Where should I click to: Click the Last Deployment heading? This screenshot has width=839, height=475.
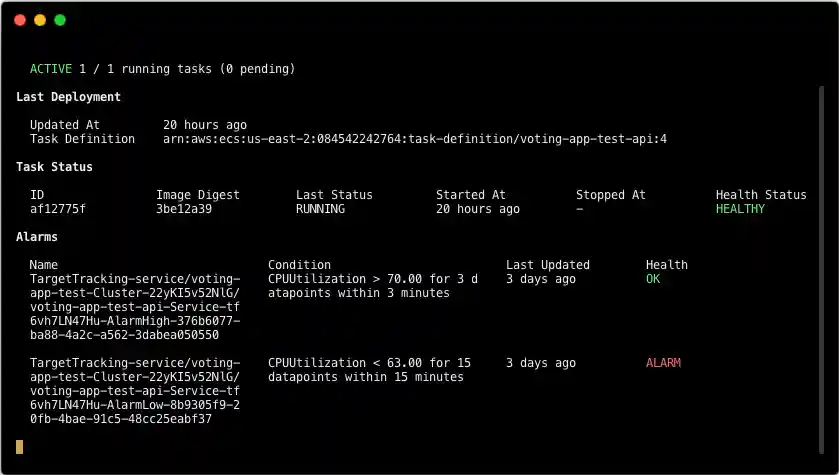(x=68, y=97)
